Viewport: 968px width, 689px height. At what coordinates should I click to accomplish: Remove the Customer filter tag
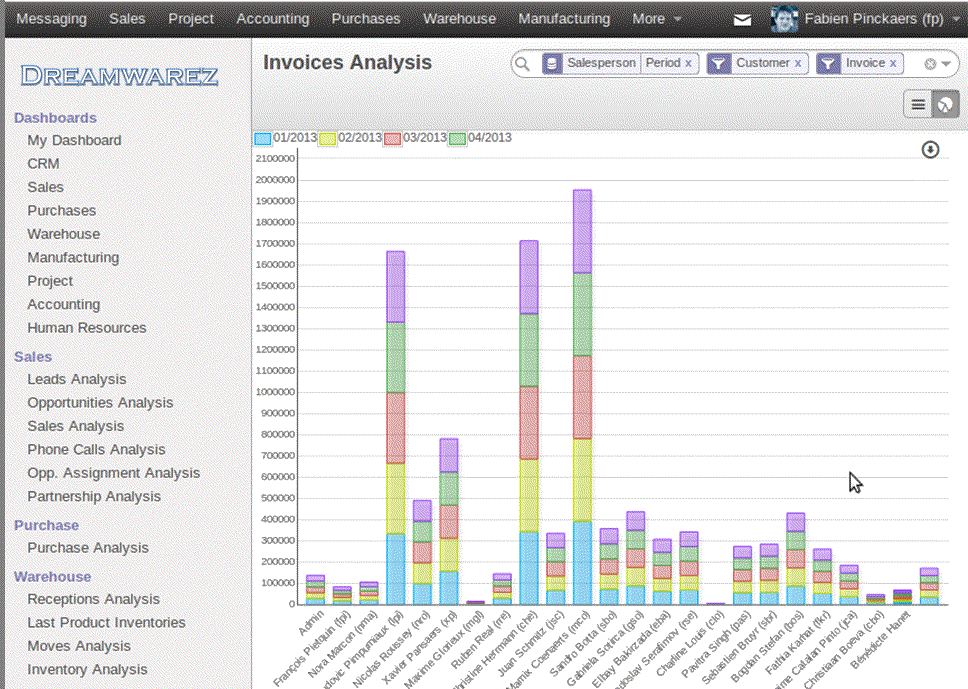point(798,63)
